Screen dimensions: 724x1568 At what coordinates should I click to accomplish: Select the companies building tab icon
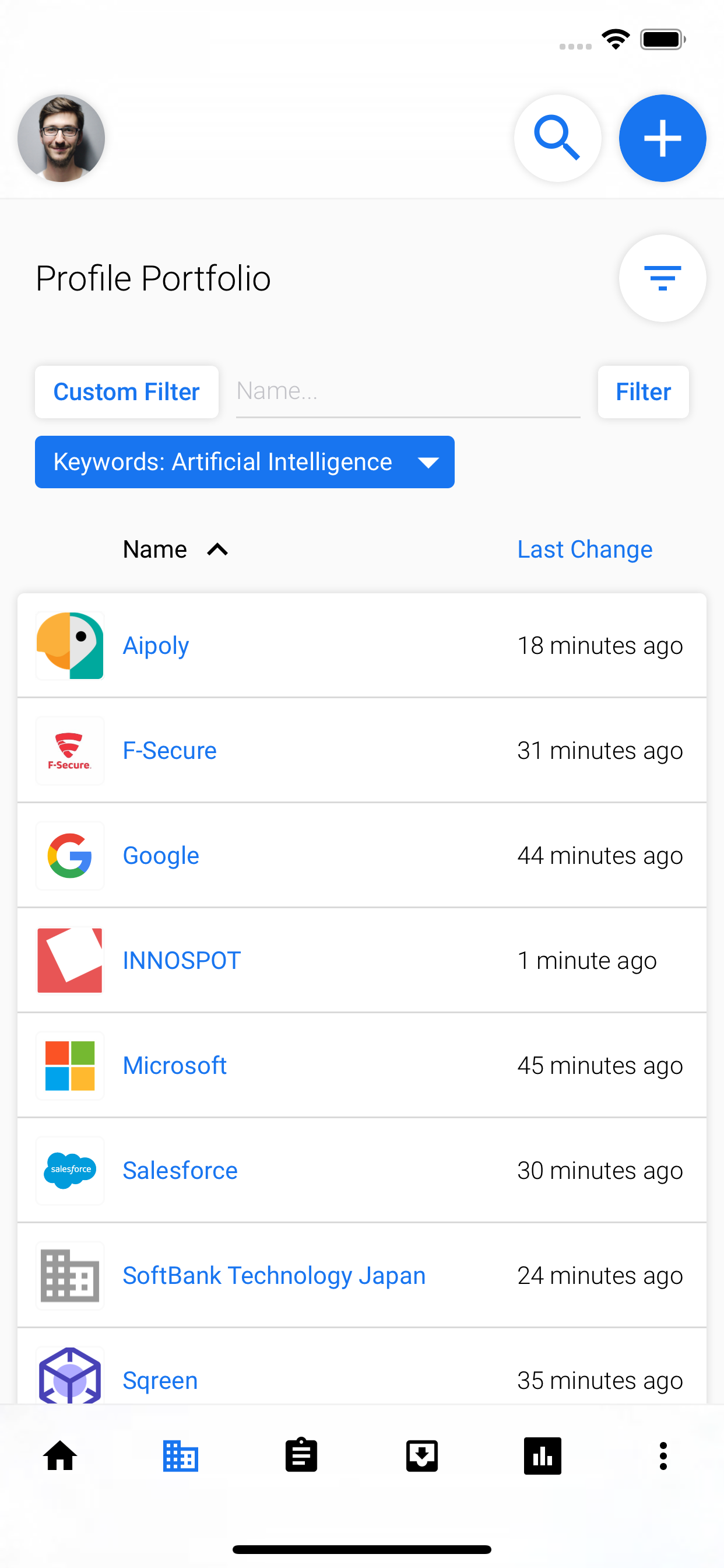pyautogui.click(x=181, y=1456)
